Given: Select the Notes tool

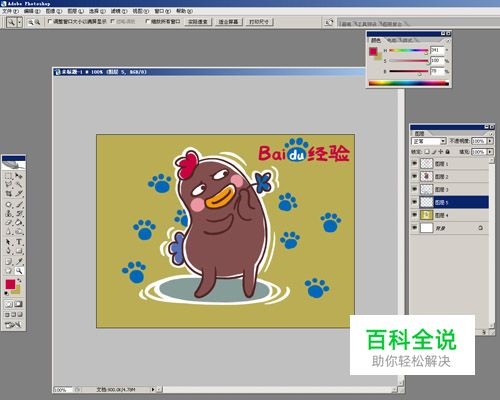Looking at the screenshot, I should click(9, 262).
